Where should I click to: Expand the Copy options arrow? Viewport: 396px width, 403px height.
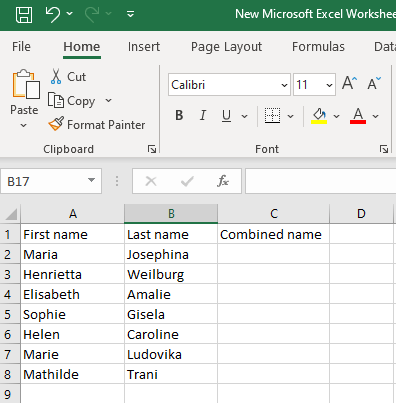pos(108,100)
